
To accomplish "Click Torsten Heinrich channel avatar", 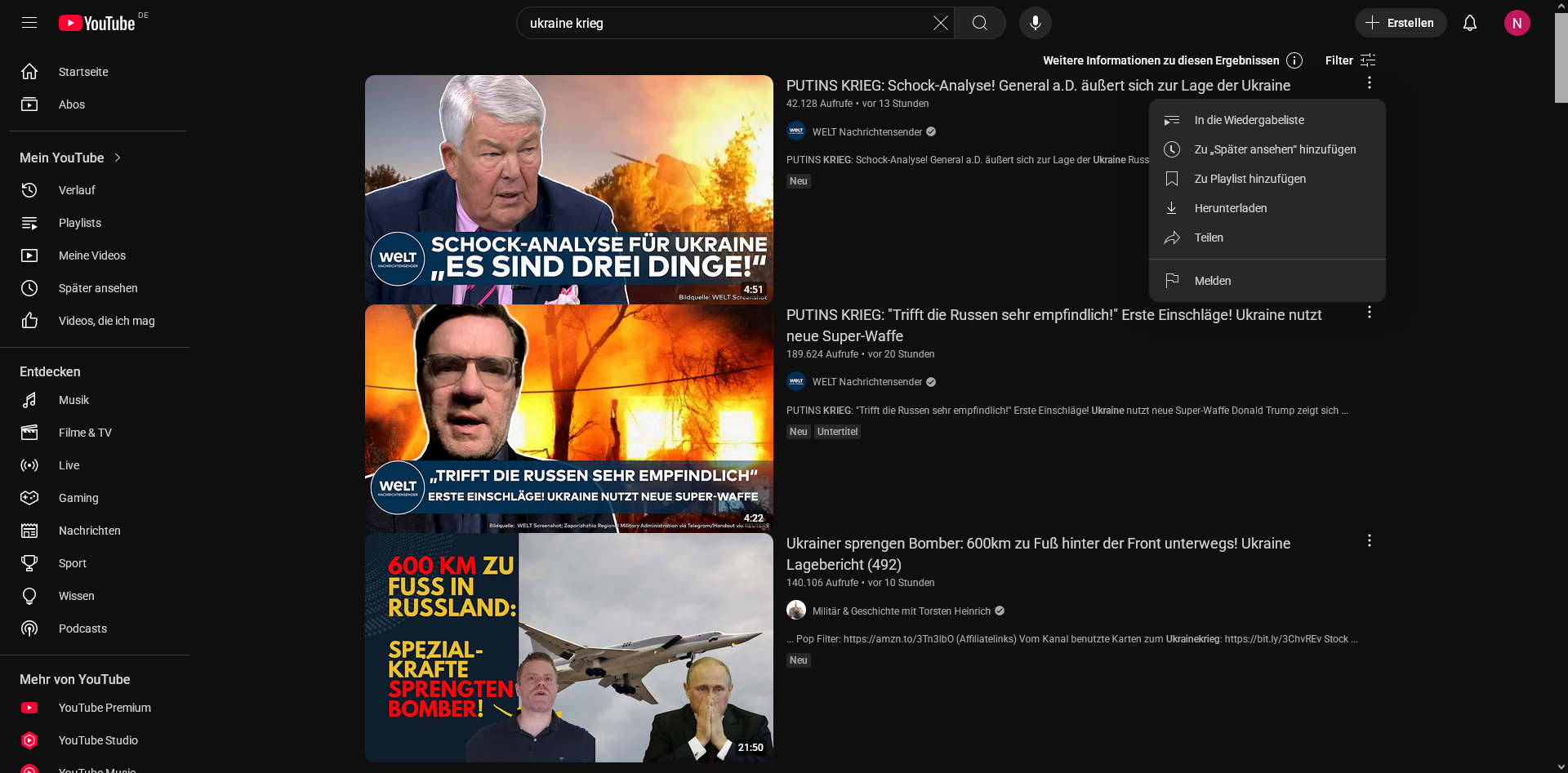I will pyautogui.click(x=796, y=611).
